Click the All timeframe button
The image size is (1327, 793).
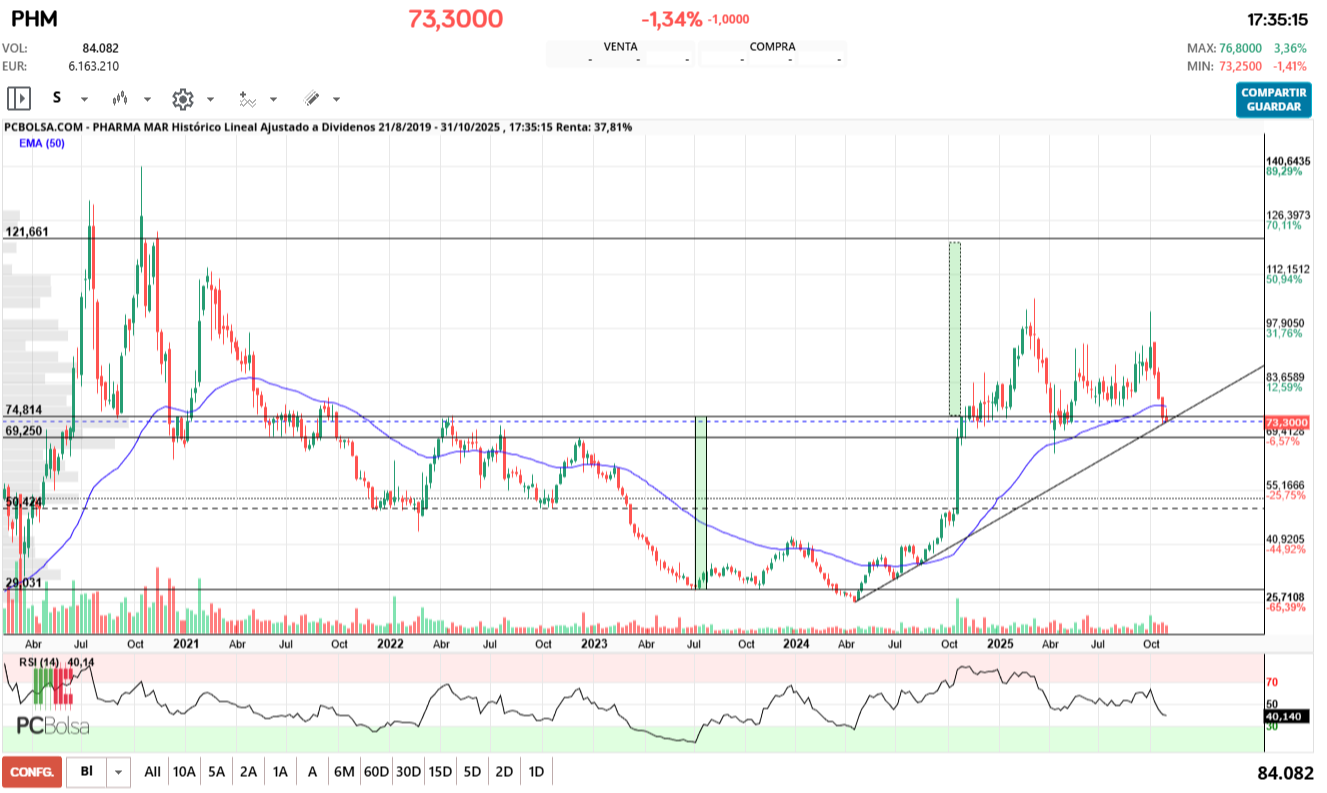point(154,772)
